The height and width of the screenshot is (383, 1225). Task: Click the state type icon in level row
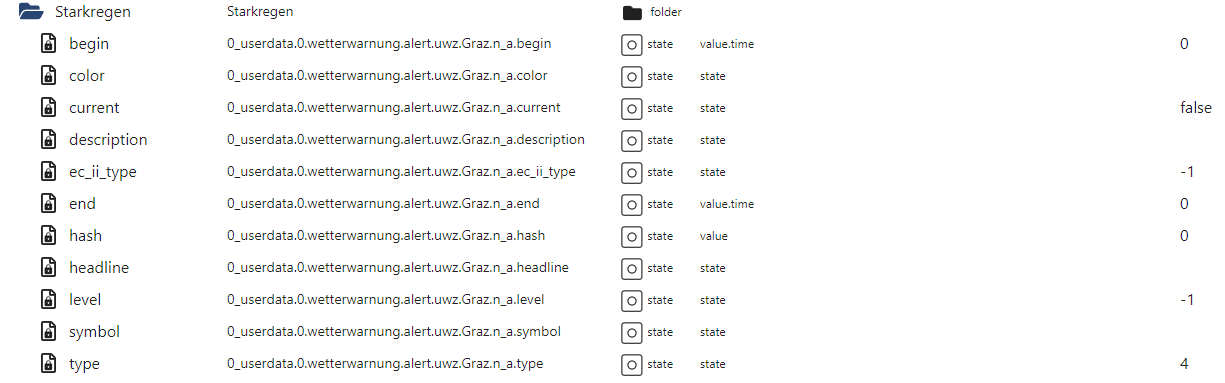631,300
